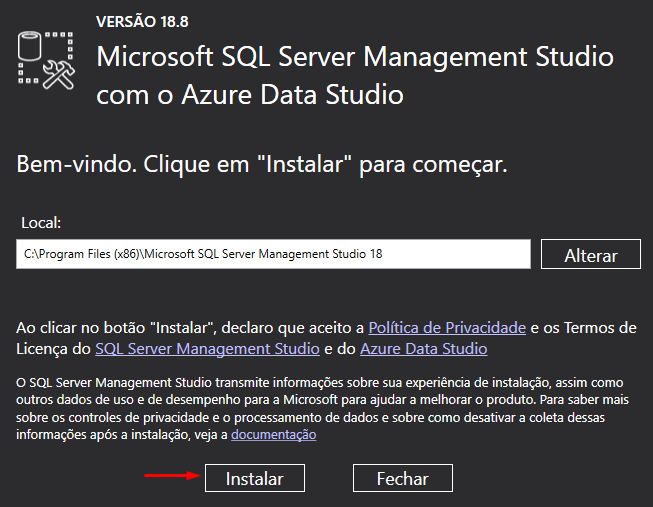Click the Bem-vindo welcome heading
Viewport: 653px width, 507px height.
262,165
